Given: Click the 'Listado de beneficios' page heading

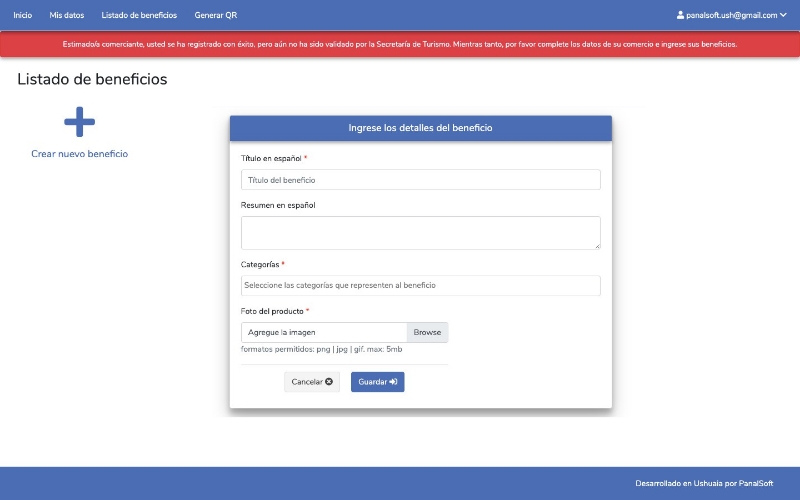Looking at the screenshot, I should (x=92, y=79).
